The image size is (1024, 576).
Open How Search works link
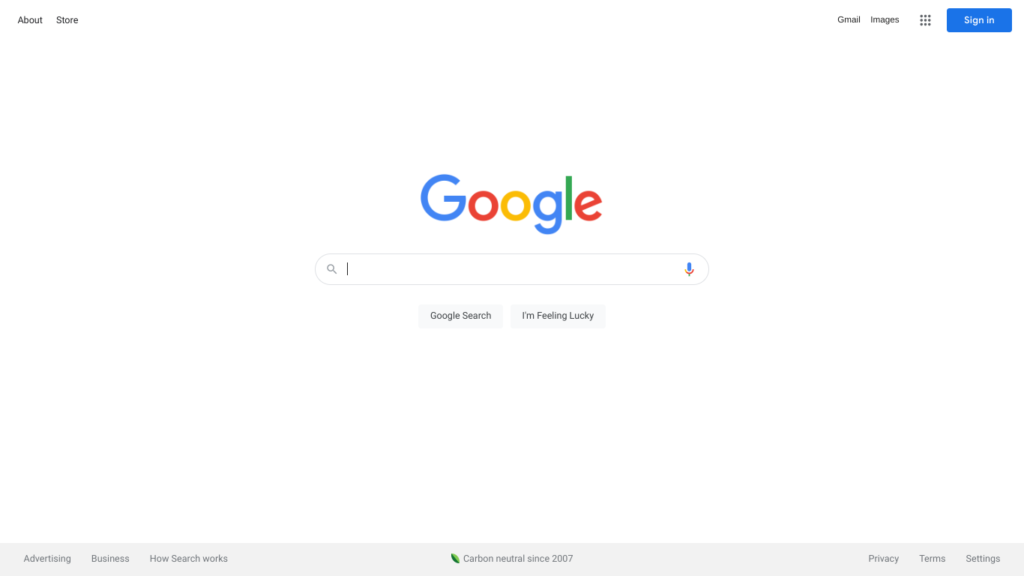point(189,559)
